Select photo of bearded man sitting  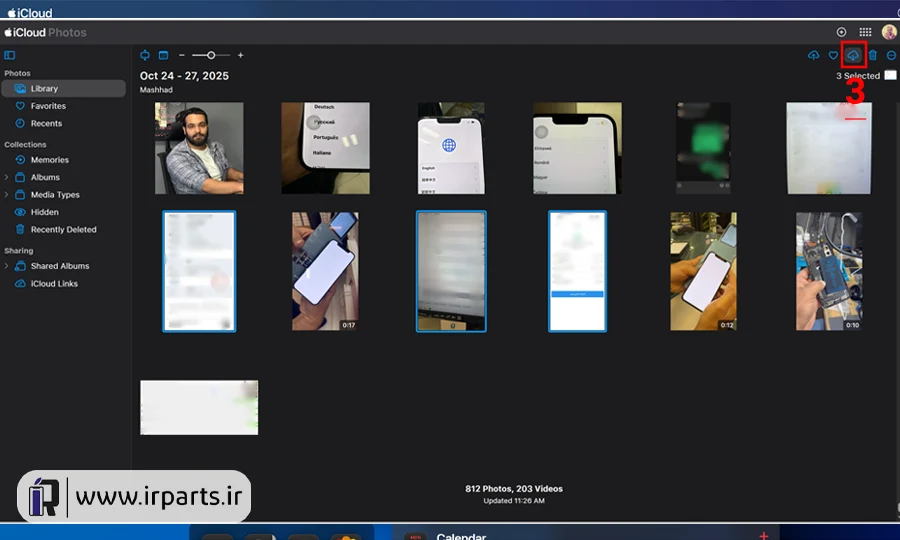point(199,148)
